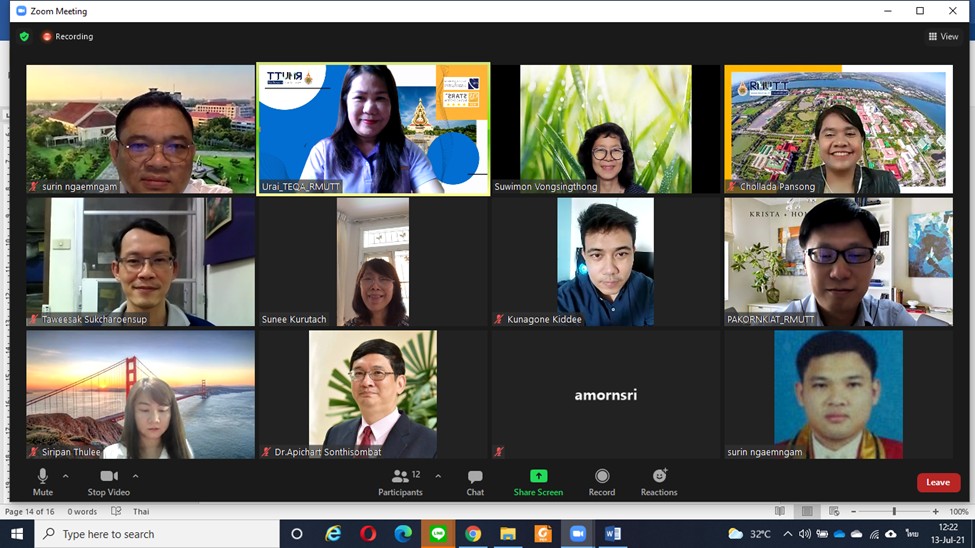Switch to Zoom from the taskbar
This screenshot has width=975, height=548.
pos(578,534)
